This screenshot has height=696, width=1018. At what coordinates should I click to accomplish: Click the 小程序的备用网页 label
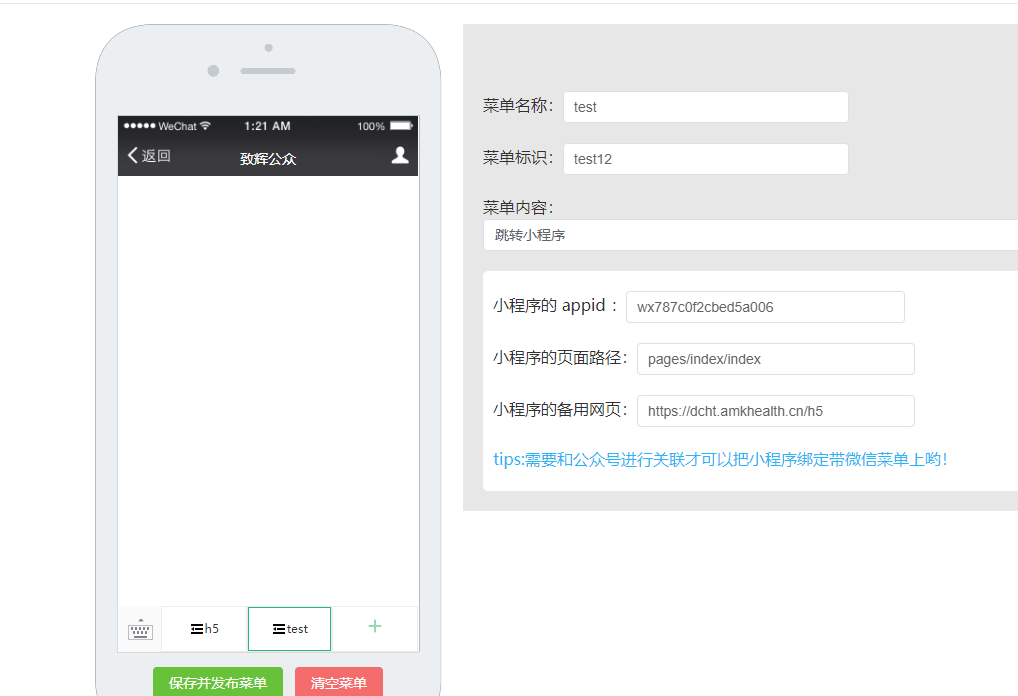click(560, 410)
